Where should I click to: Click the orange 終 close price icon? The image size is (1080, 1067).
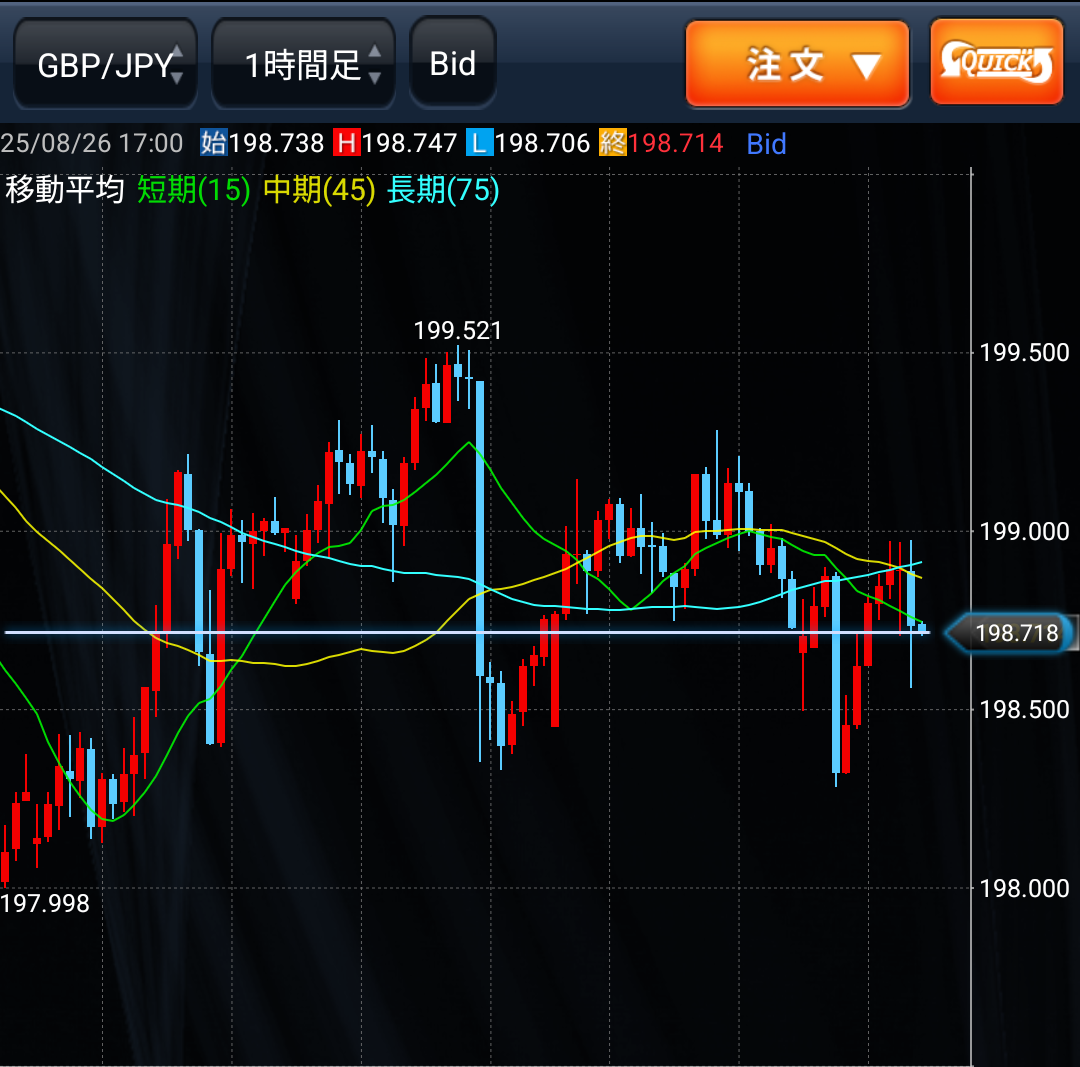click(x=612, y=144)
